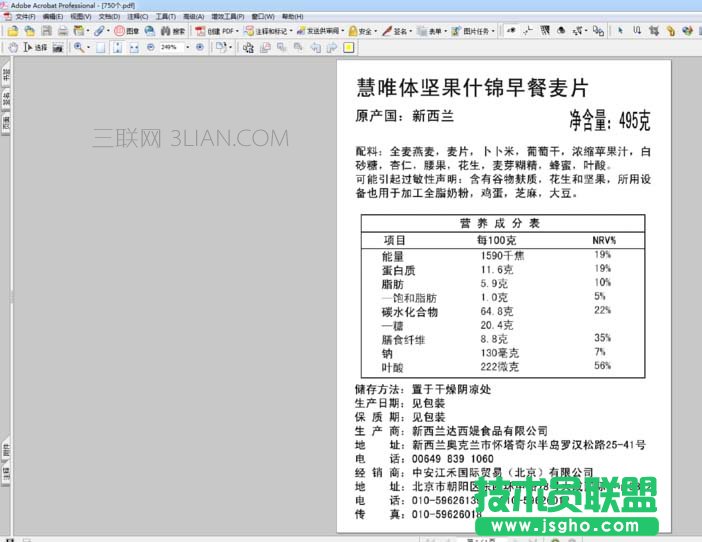This screenshot has height=542, width=702.
Task: Click the Actual Size page icon
Action: click(101, 47)
